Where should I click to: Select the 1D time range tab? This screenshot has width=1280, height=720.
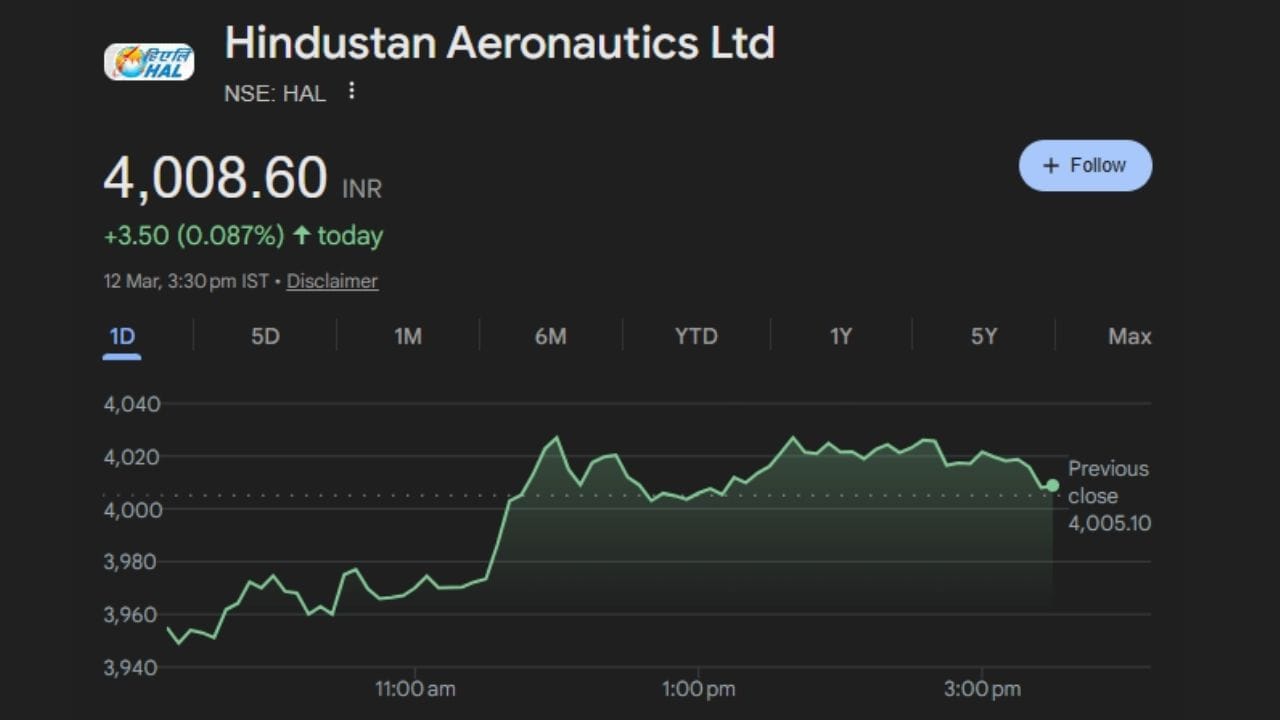(122, 336)
